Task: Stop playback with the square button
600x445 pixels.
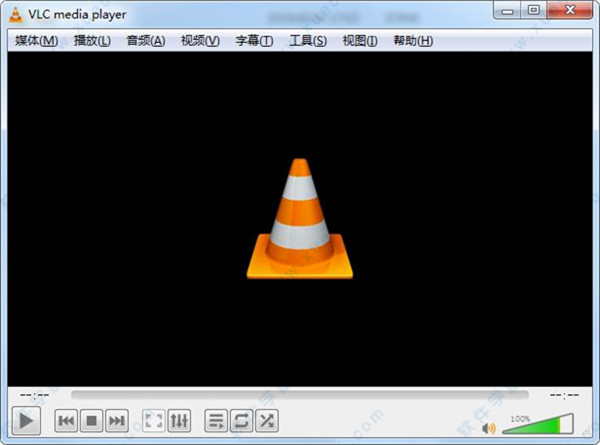Action: [91, 421]
